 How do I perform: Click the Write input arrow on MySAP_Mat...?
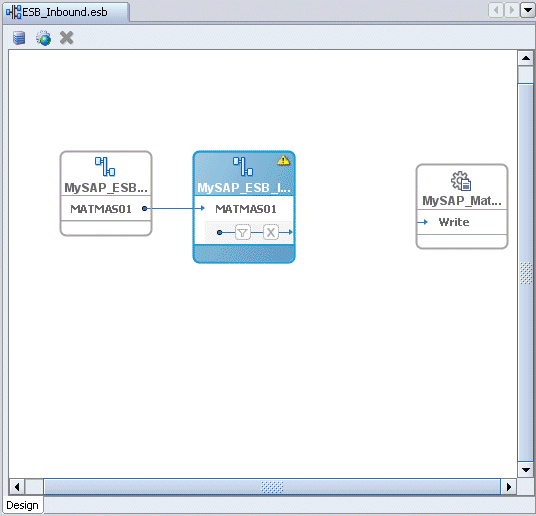pos(423,222)
